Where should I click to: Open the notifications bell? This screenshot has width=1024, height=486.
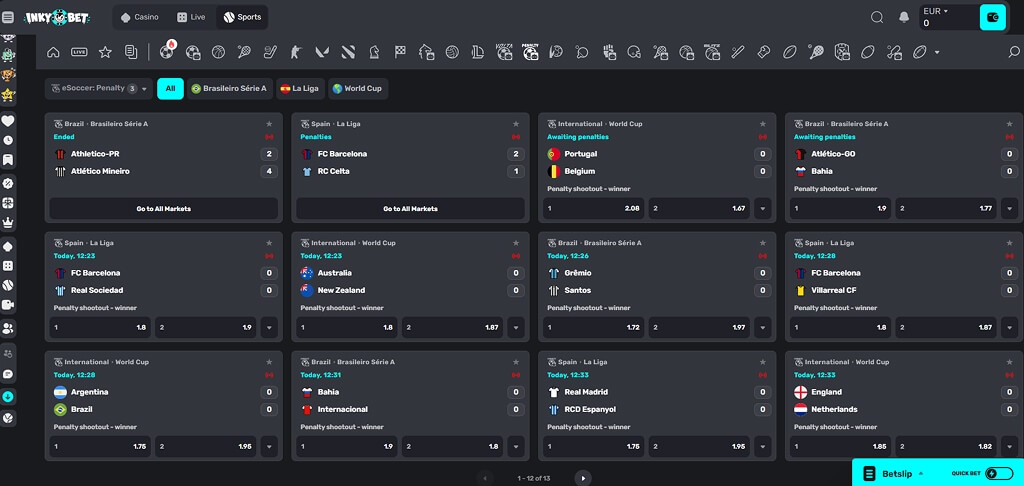click(x=904, y=18)
